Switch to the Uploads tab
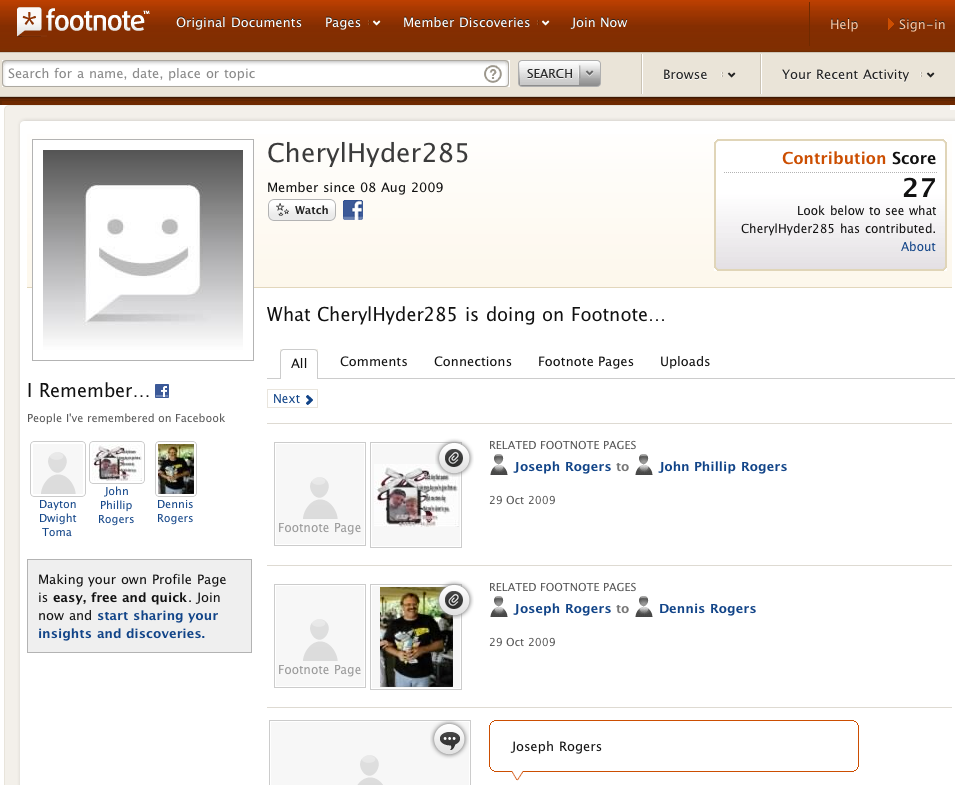 click(x=685, y=362)
